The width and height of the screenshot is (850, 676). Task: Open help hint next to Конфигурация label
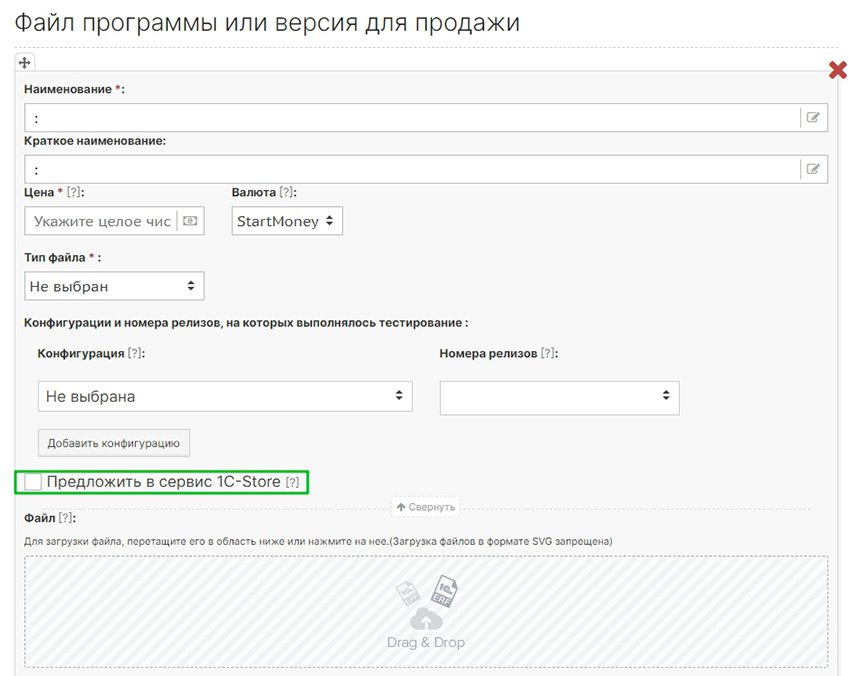pos(135,353)
